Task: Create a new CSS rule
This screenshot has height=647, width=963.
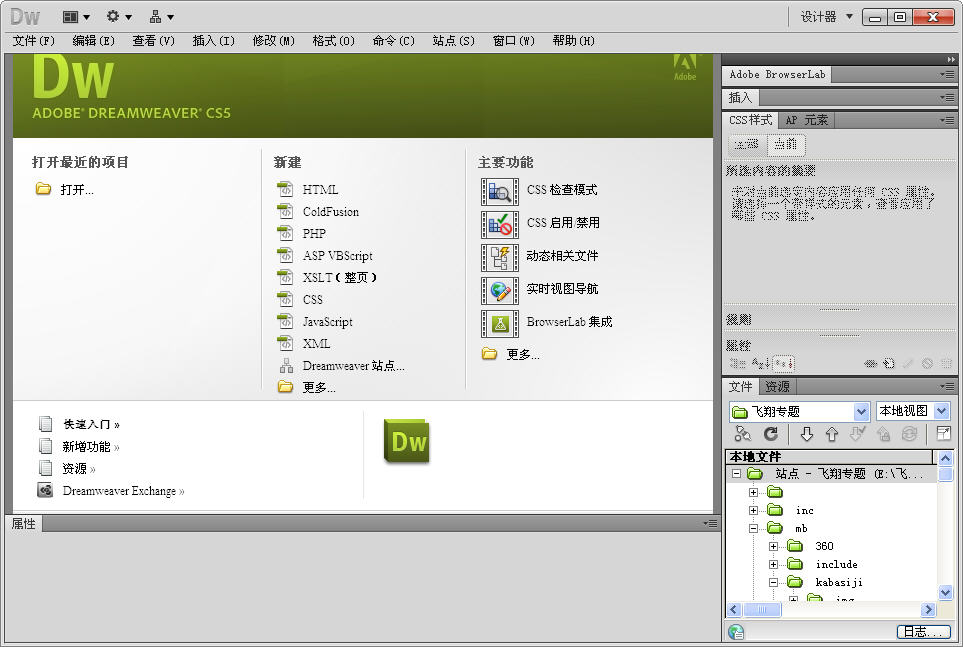Action: point(889,363)
